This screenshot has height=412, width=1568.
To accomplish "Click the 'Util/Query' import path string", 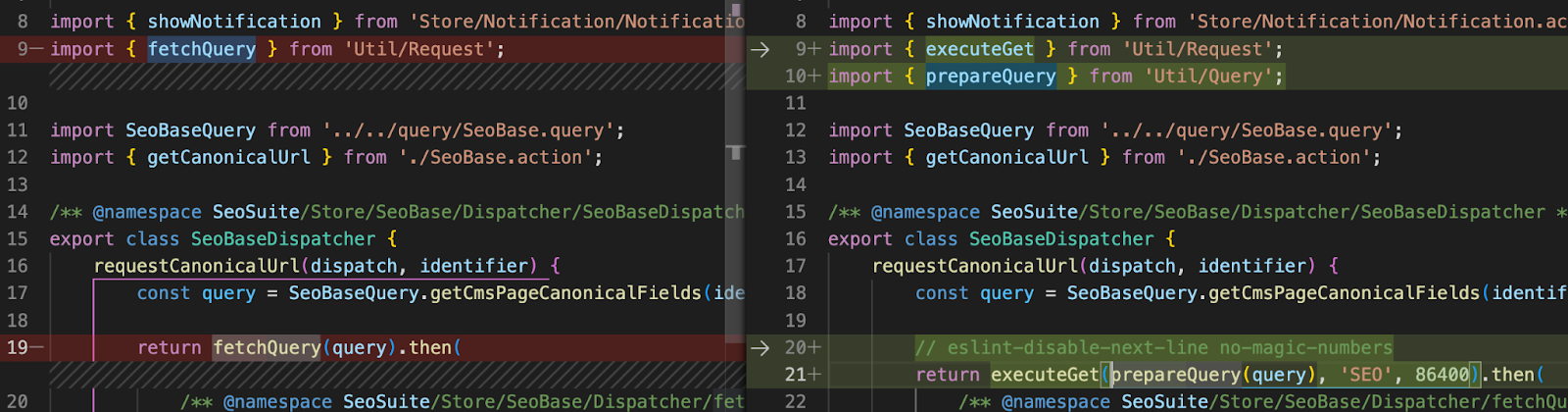I will click(1213, 77).
